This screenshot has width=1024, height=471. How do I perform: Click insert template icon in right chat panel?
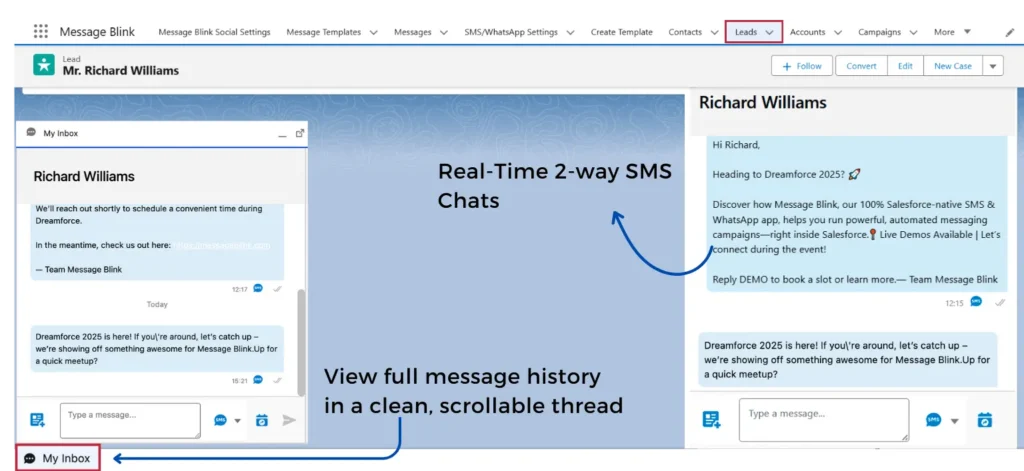click(711, 420)
